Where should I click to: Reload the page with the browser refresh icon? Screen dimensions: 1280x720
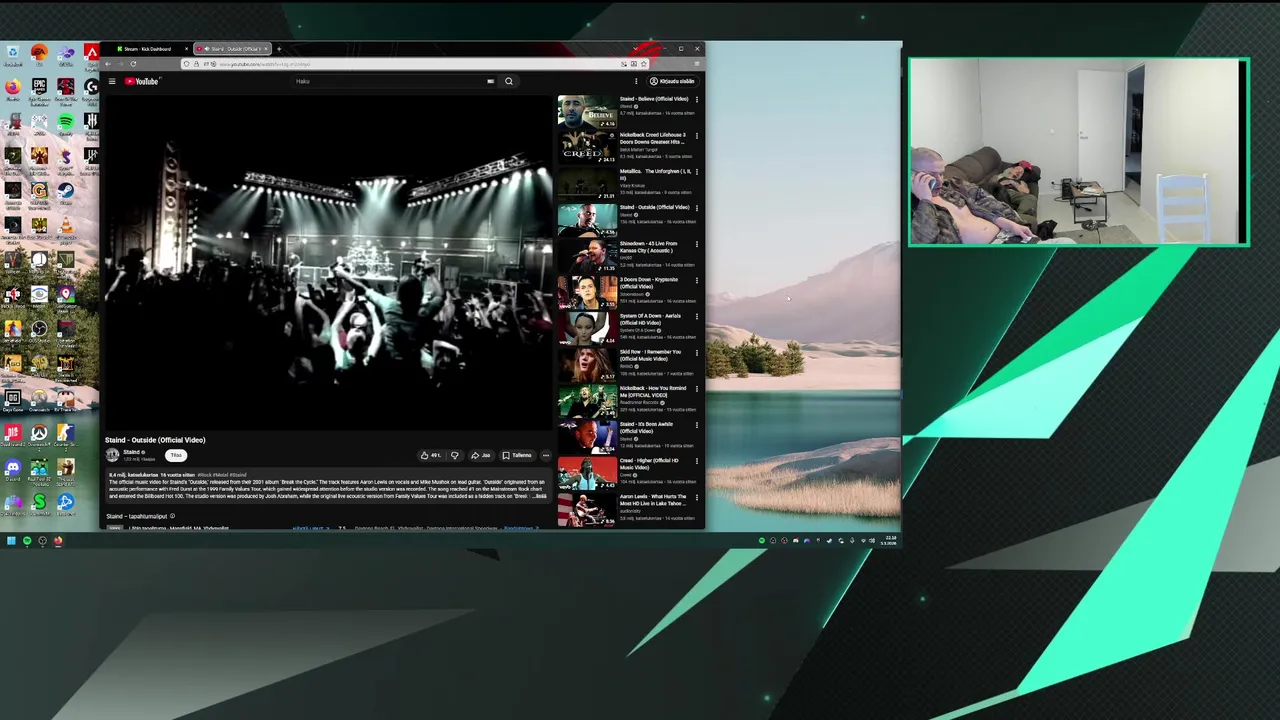point(133,64)
